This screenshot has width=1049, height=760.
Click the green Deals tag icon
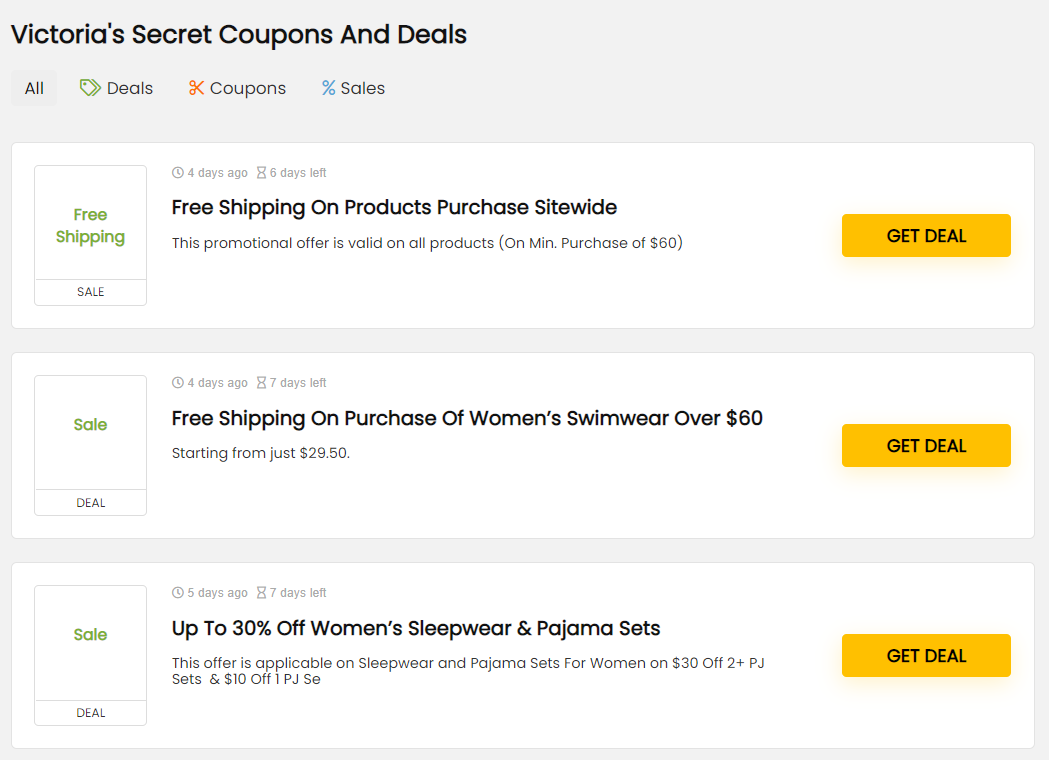coord(90,88)
